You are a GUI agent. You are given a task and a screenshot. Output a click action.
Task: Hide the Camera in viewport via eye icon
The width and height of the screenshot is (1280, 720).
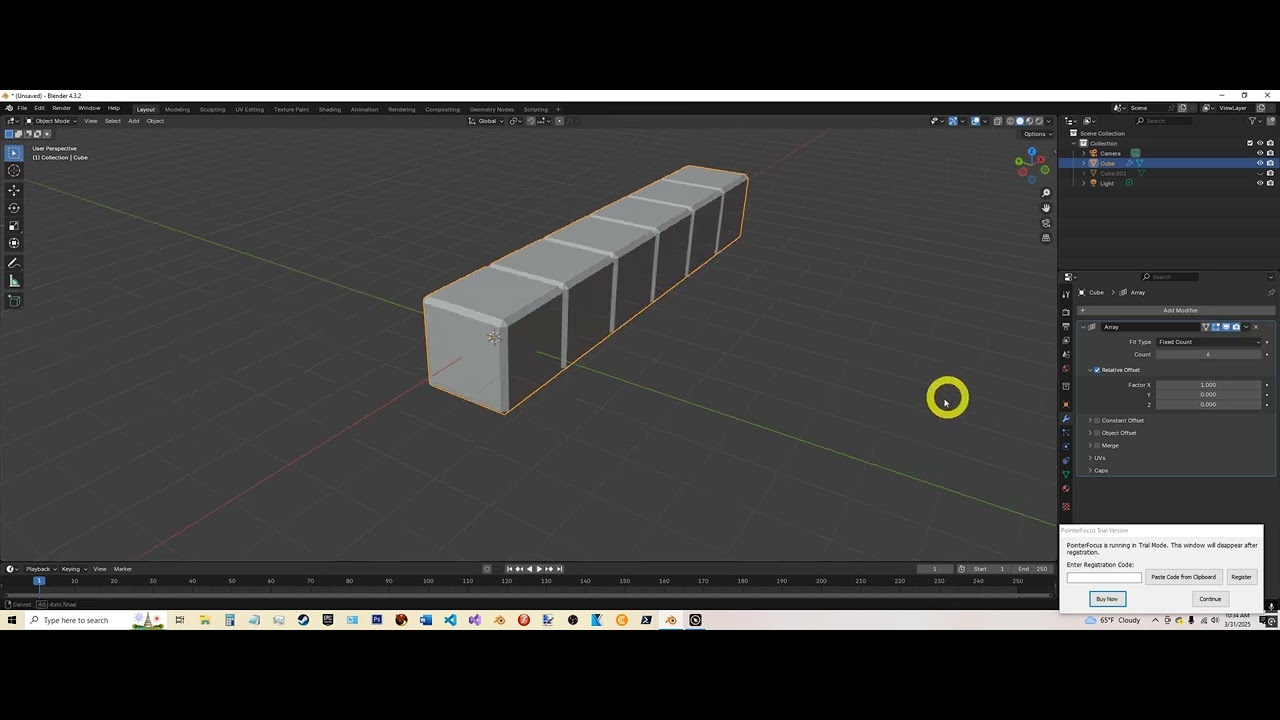1260,153
